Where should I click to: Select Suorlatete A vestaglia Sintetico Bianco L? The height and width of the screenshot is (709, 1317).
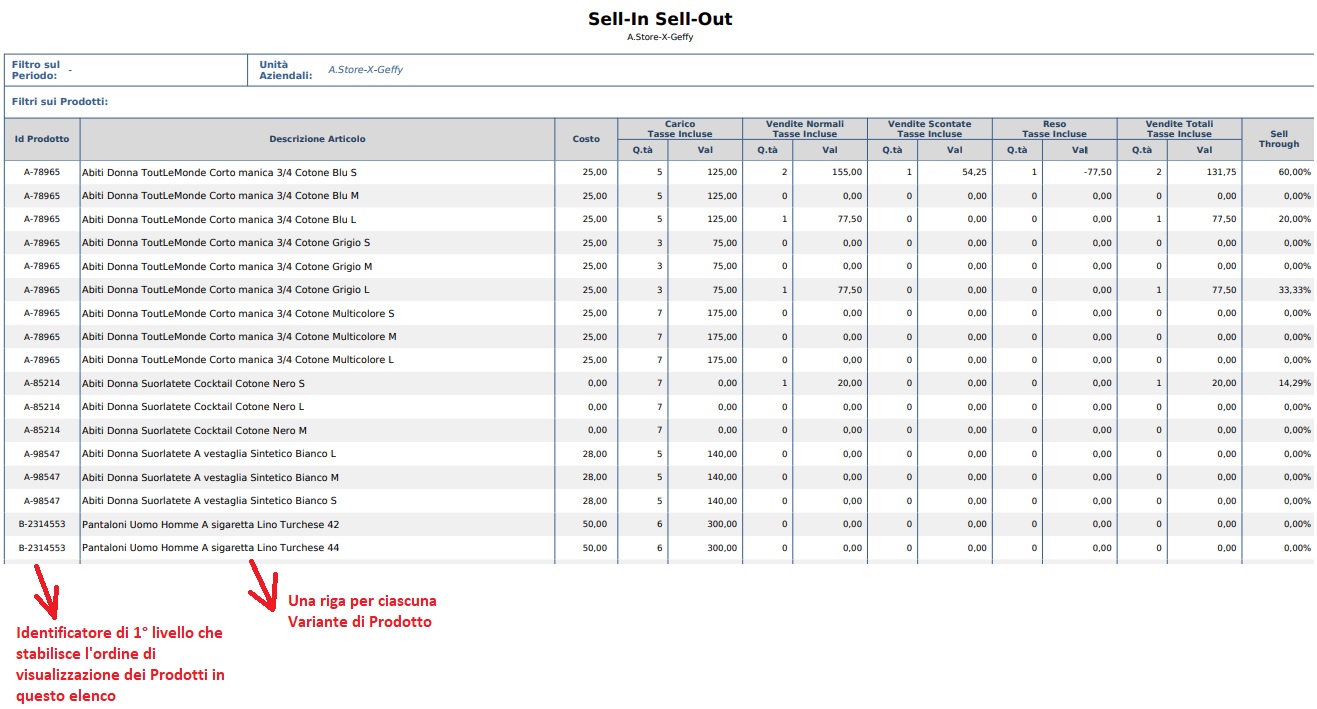pyautogui.click(x=209, y=454)
